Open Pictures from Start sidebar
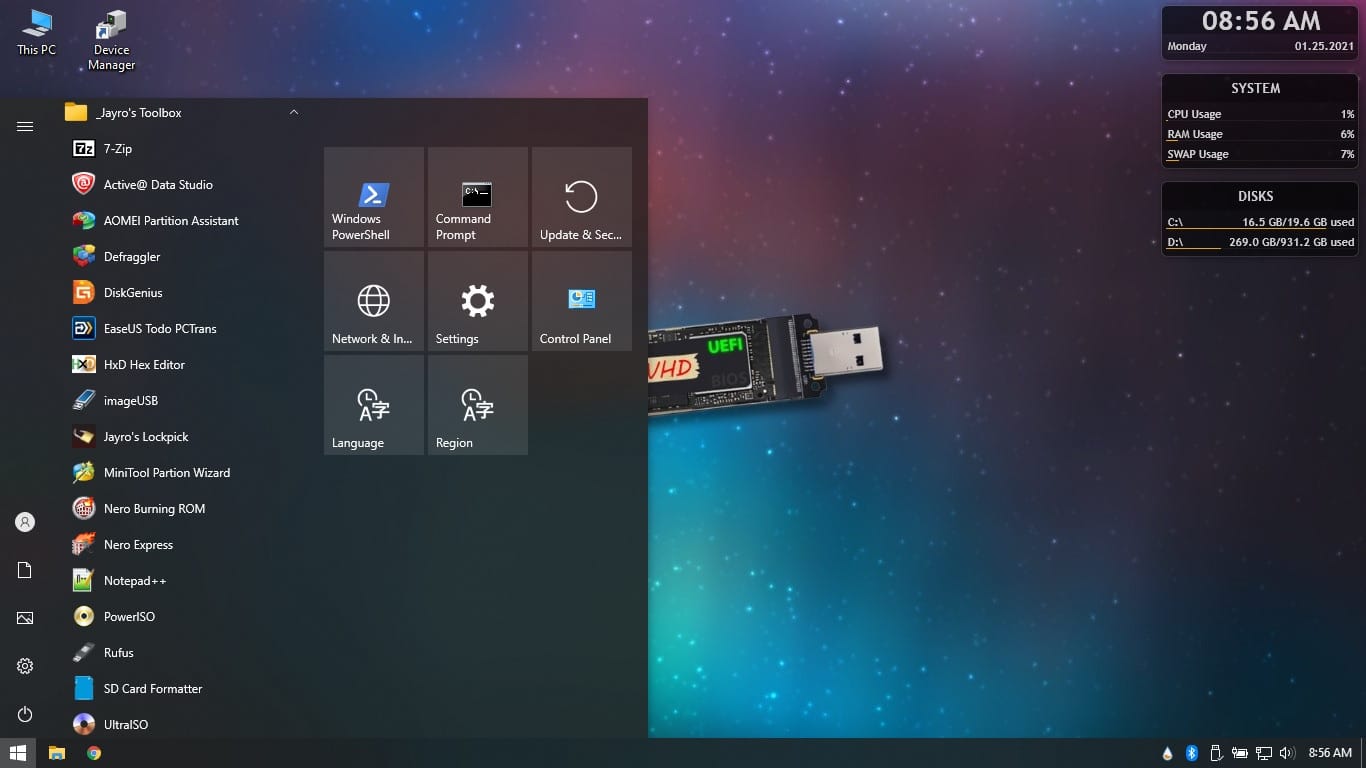Screen dimensions: 1366x768 tap(25, 618)
